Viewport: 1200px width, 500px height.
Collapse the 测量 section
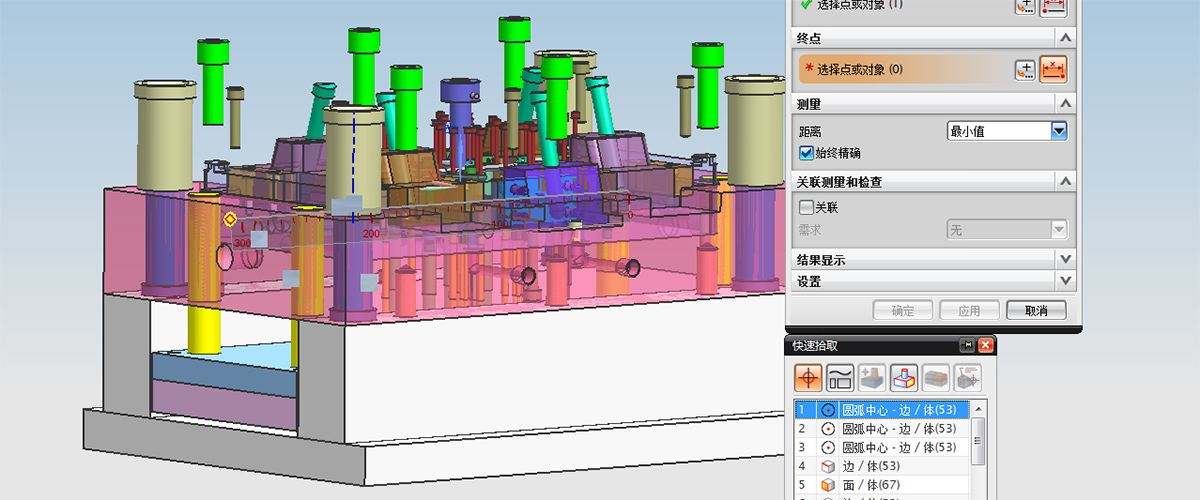click(x=1066, y=104)
